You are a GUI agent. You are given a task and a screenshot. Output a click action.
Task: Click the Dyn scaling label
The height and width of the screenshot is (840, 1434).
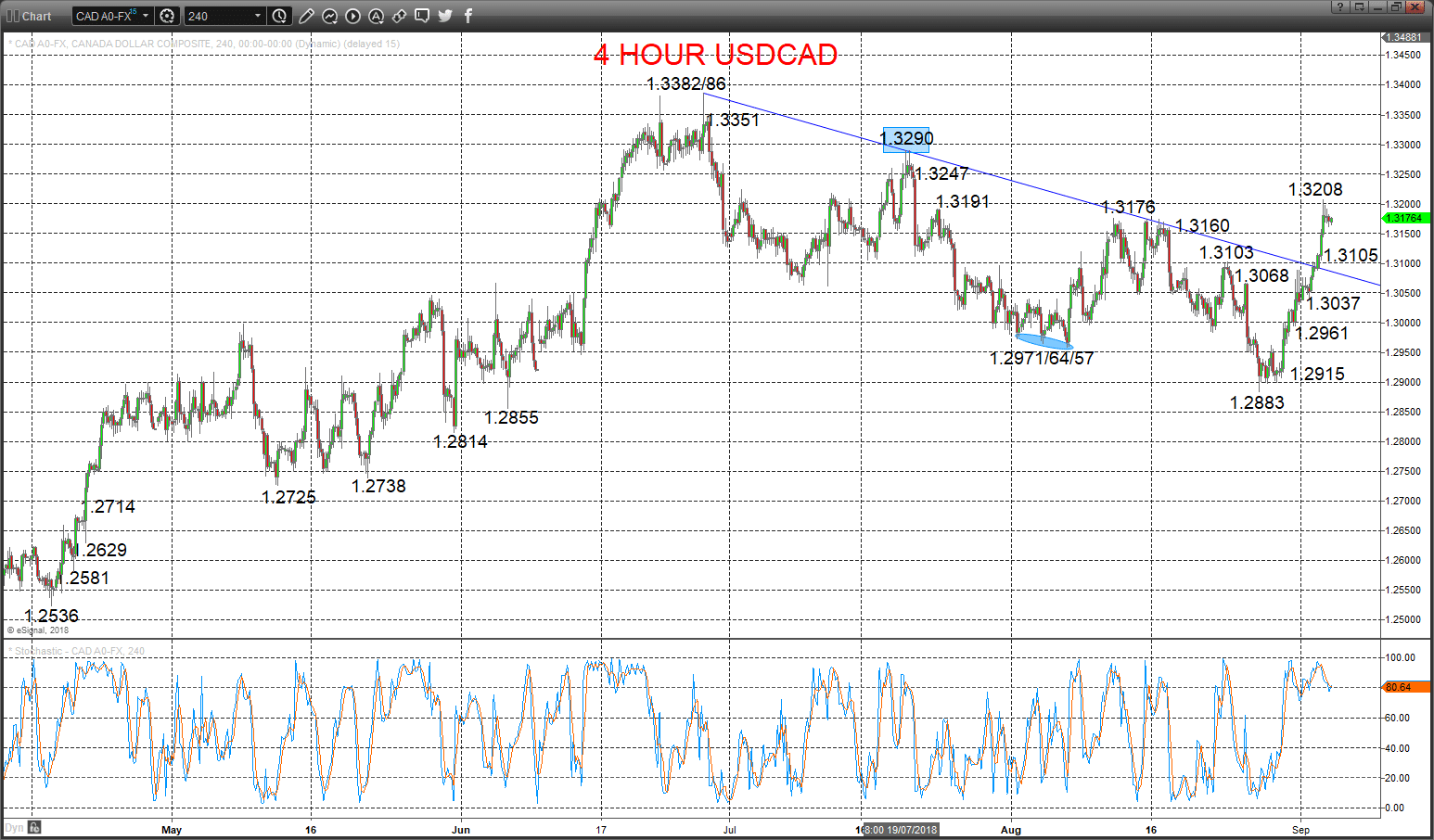click(14, 828)
